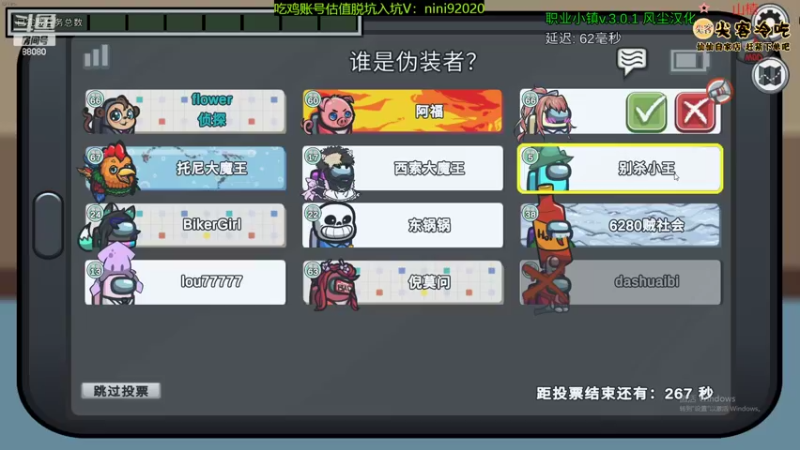Image resolution: width=800 pixels, height=450 pixels.
Task: Click the latency text 延迟: 62毫秒
Action: click(583, 38)
